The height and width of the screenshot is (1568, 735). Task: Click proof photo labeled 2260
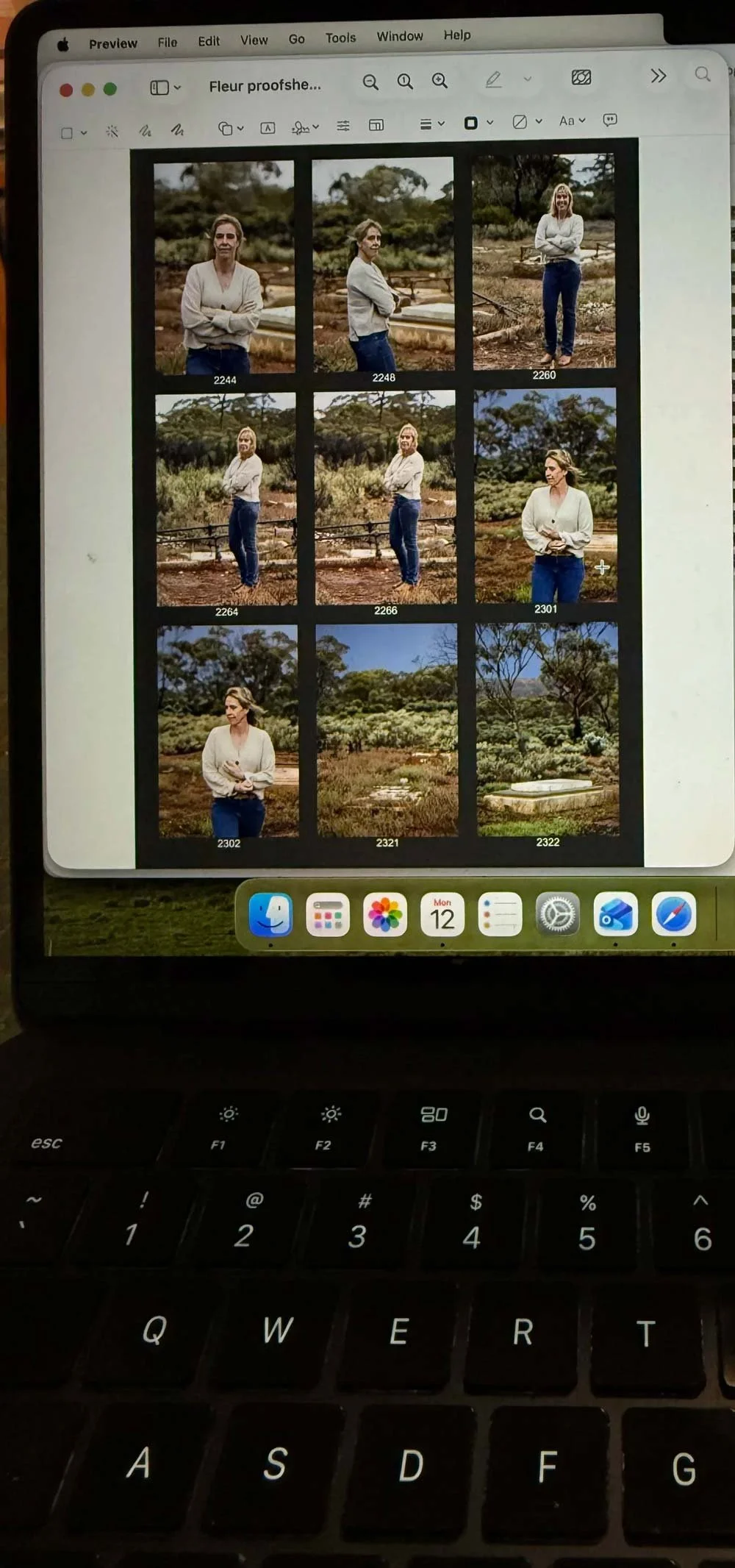[x=544, y=261]
